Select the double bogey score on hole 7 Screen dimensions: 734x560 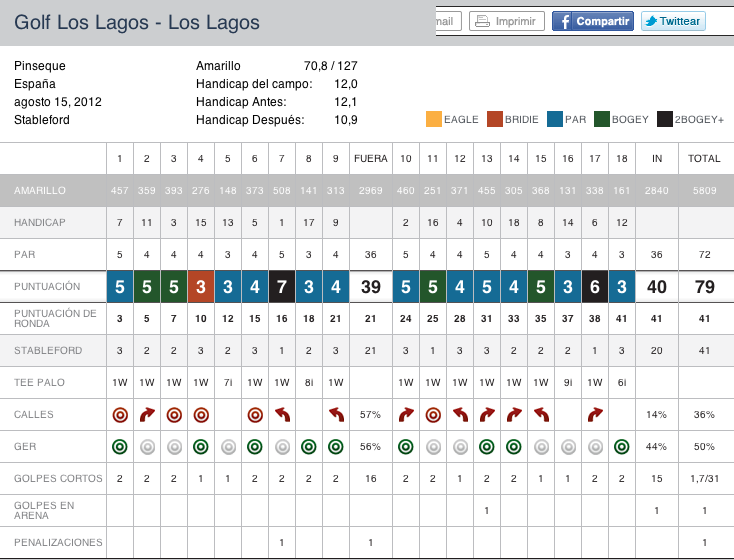click(x=282, y=287)
